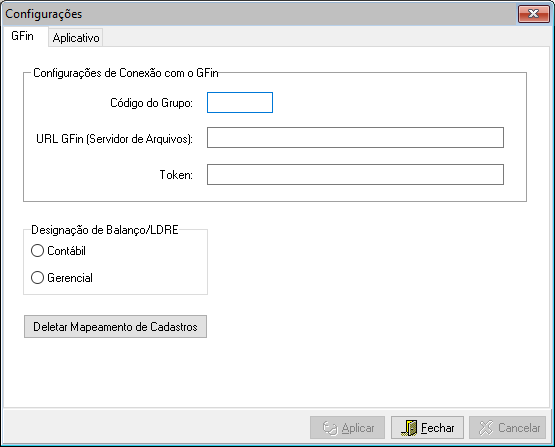Image resolution: width=555 pixels, height=447 pixels.
Task: Close the Configurações window with red X
Action: tap(533, 14)
